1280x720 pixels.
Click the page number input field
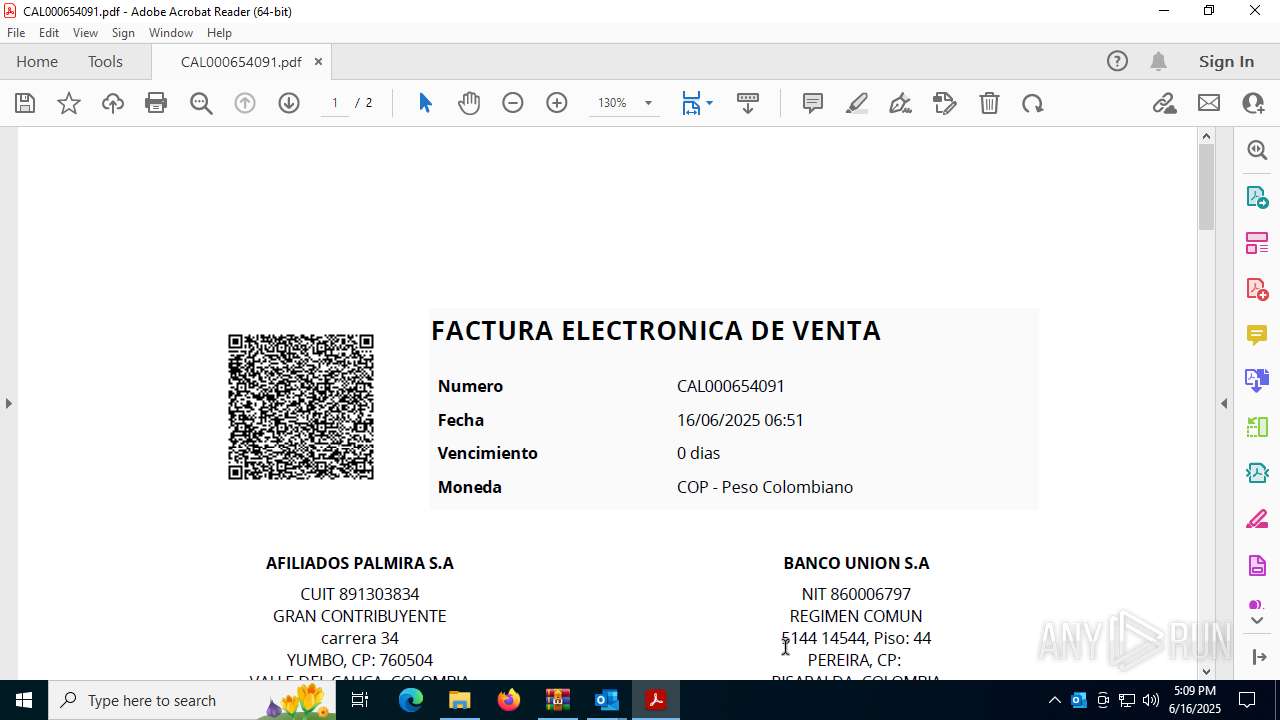[x=335, y=103]
